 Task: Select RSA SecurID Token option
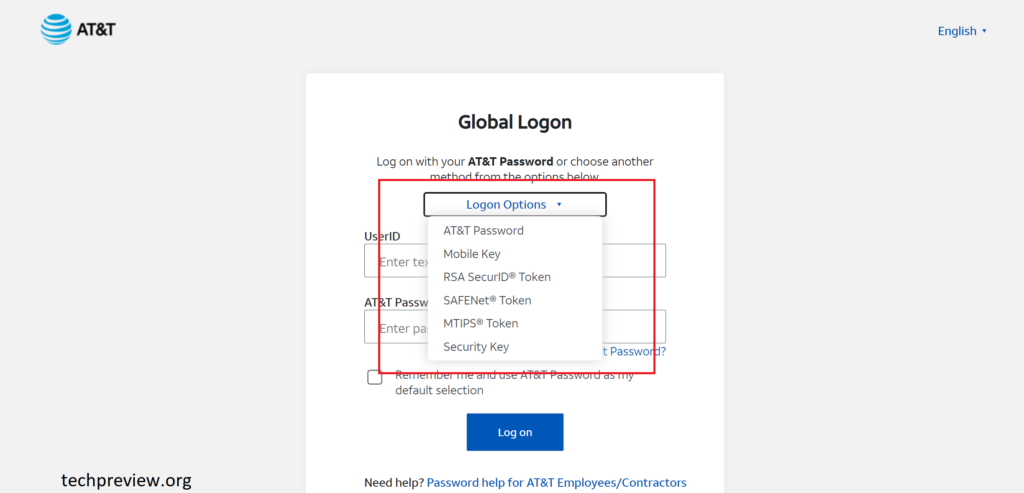point(497,277)
